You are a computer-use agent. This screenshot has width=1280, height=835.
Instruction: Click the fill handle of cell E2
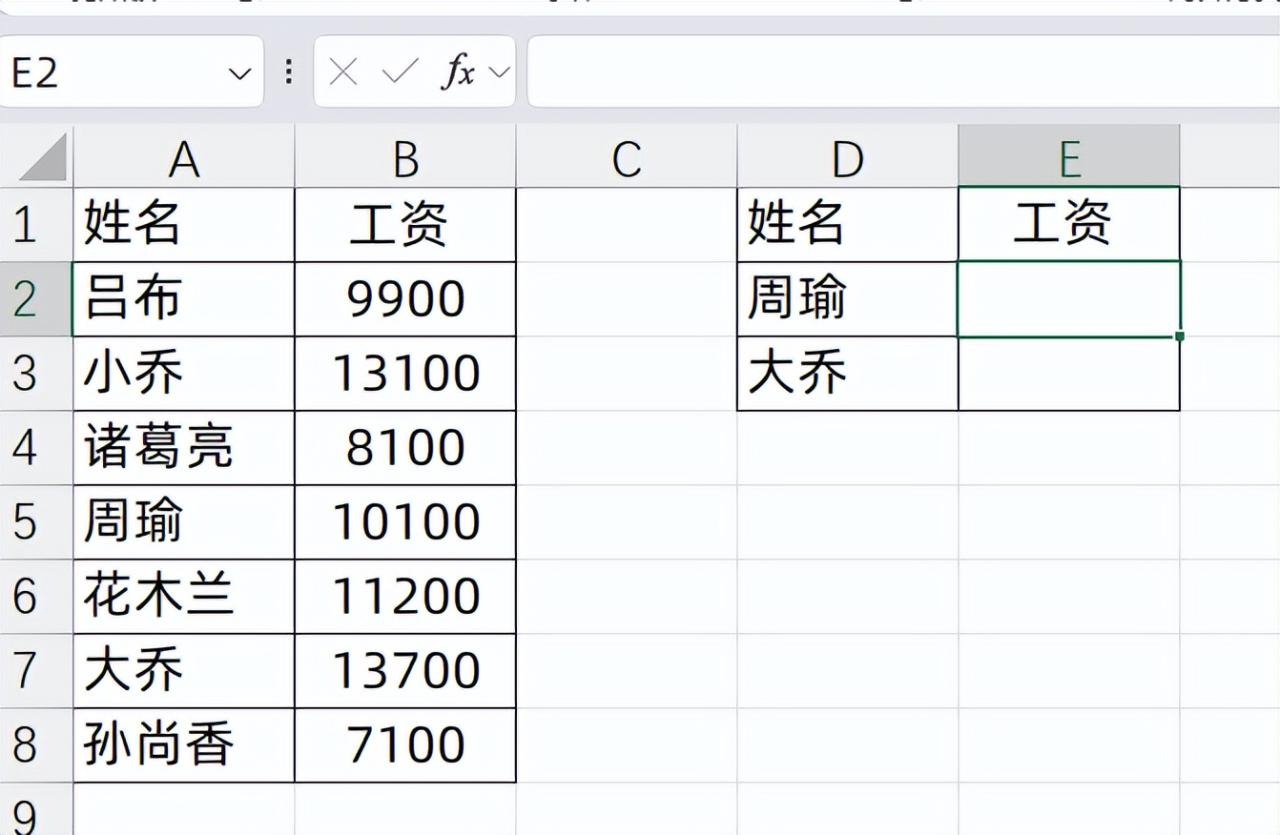(x=1180, y=337)
